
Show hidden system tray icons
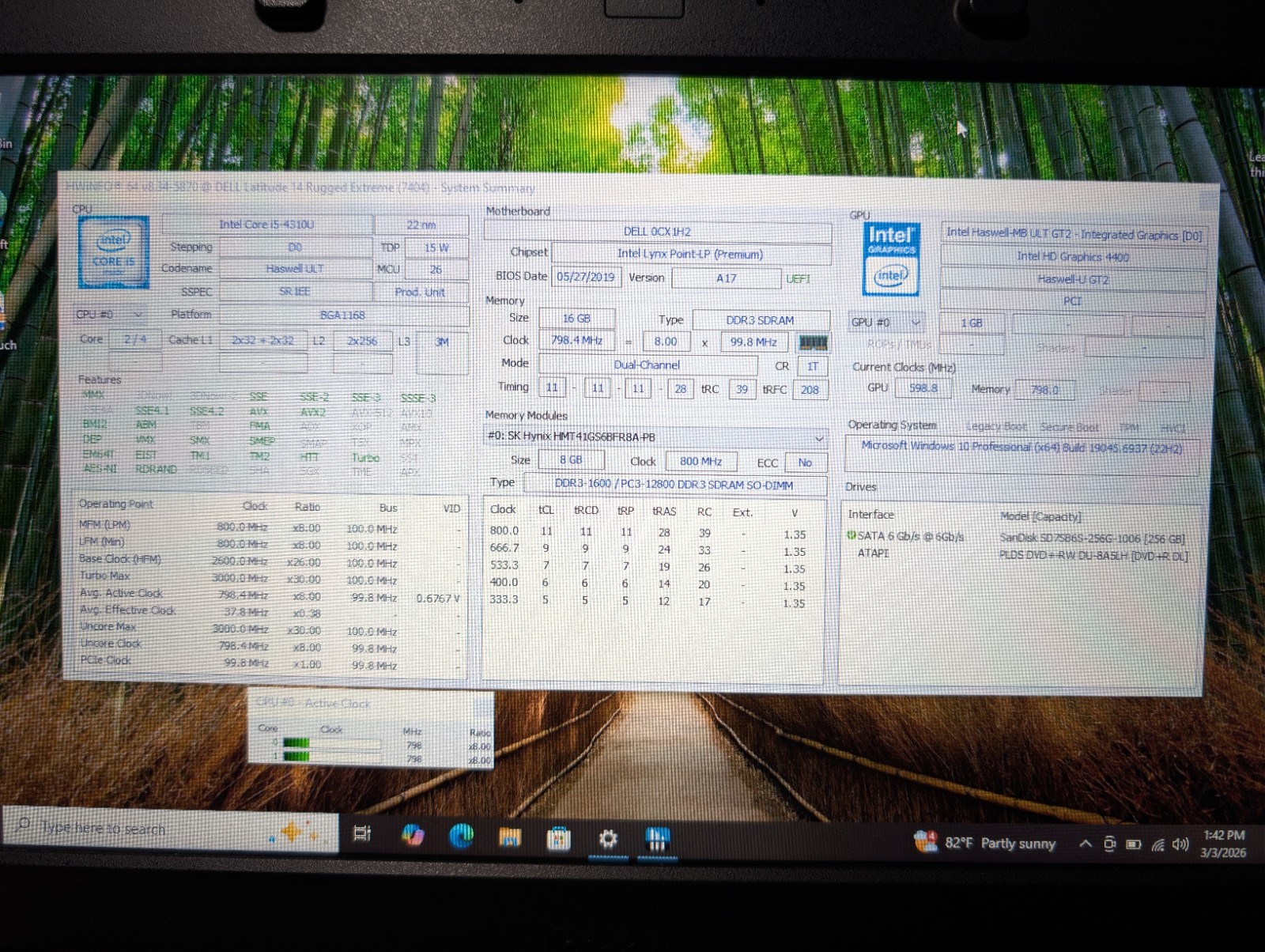(1086, 844)
